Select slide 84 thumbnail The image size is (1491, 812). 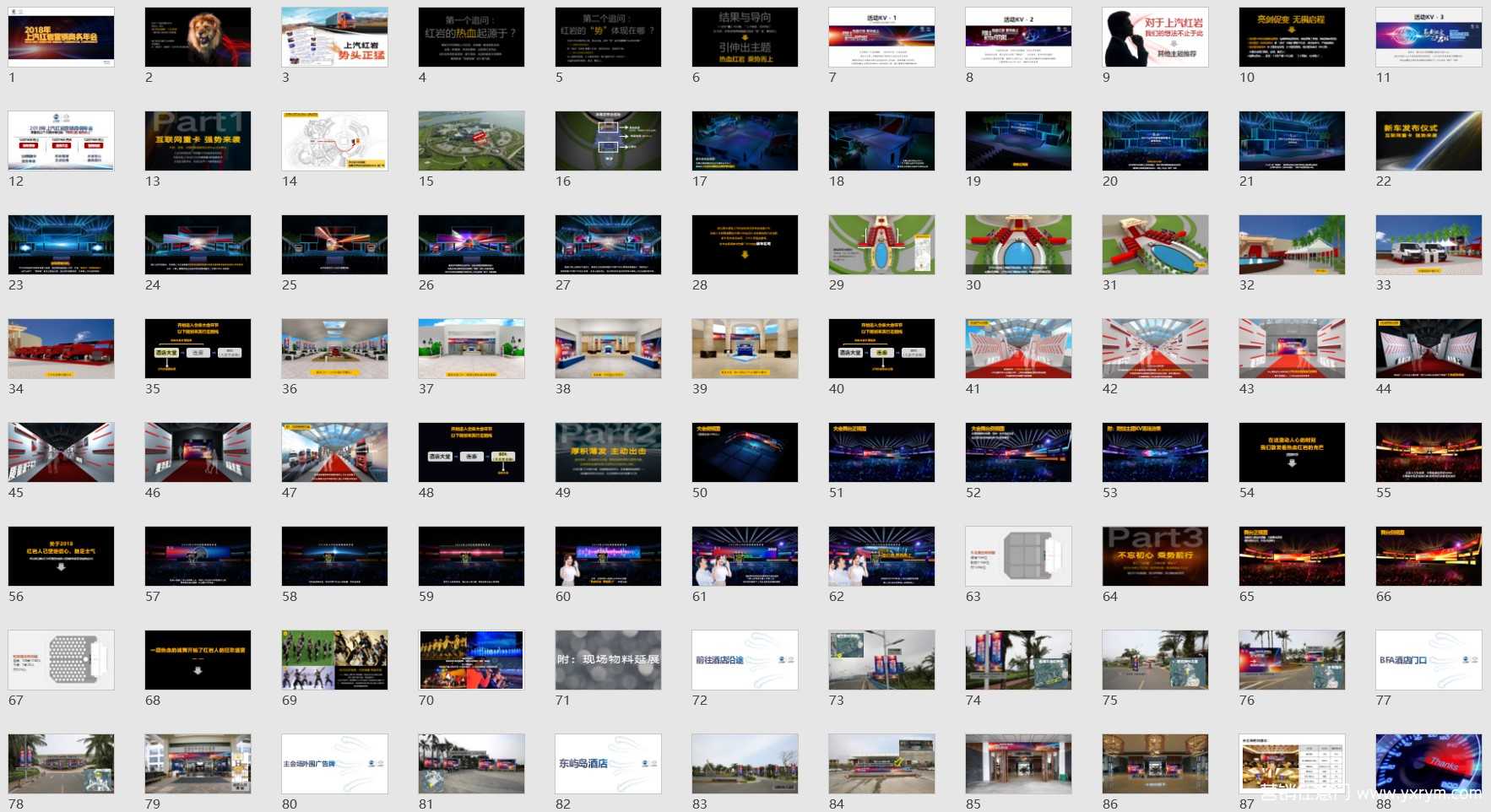pos(881,764)
